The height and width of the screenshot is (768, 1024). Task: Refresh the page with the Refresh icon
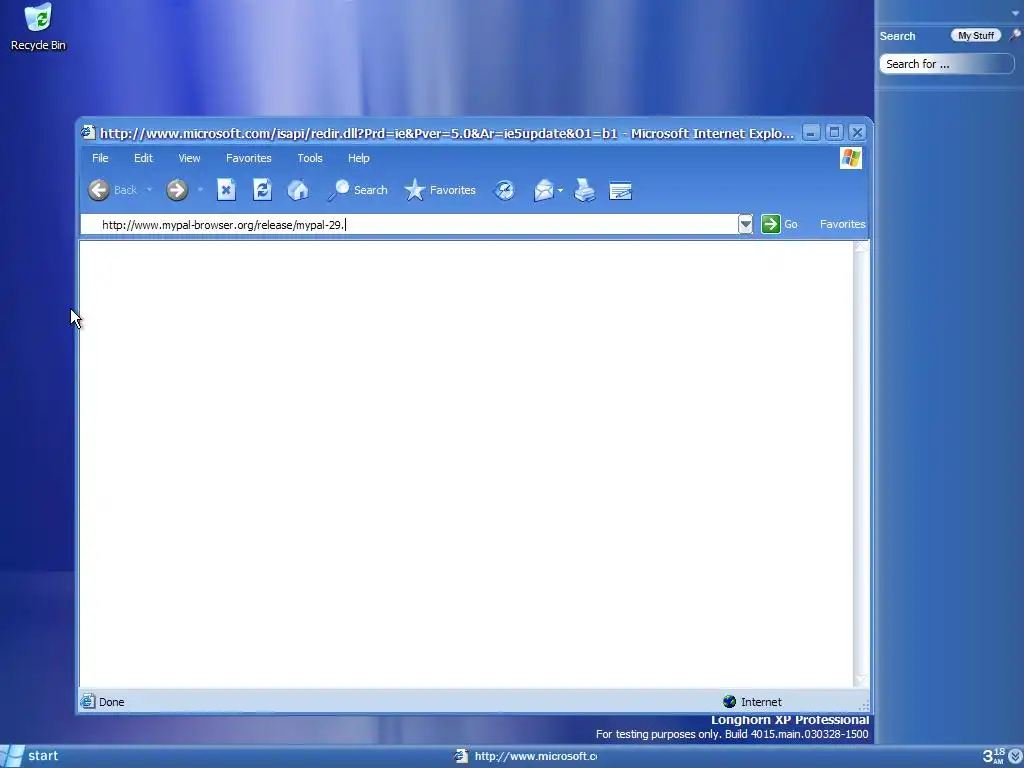point(263,190)
